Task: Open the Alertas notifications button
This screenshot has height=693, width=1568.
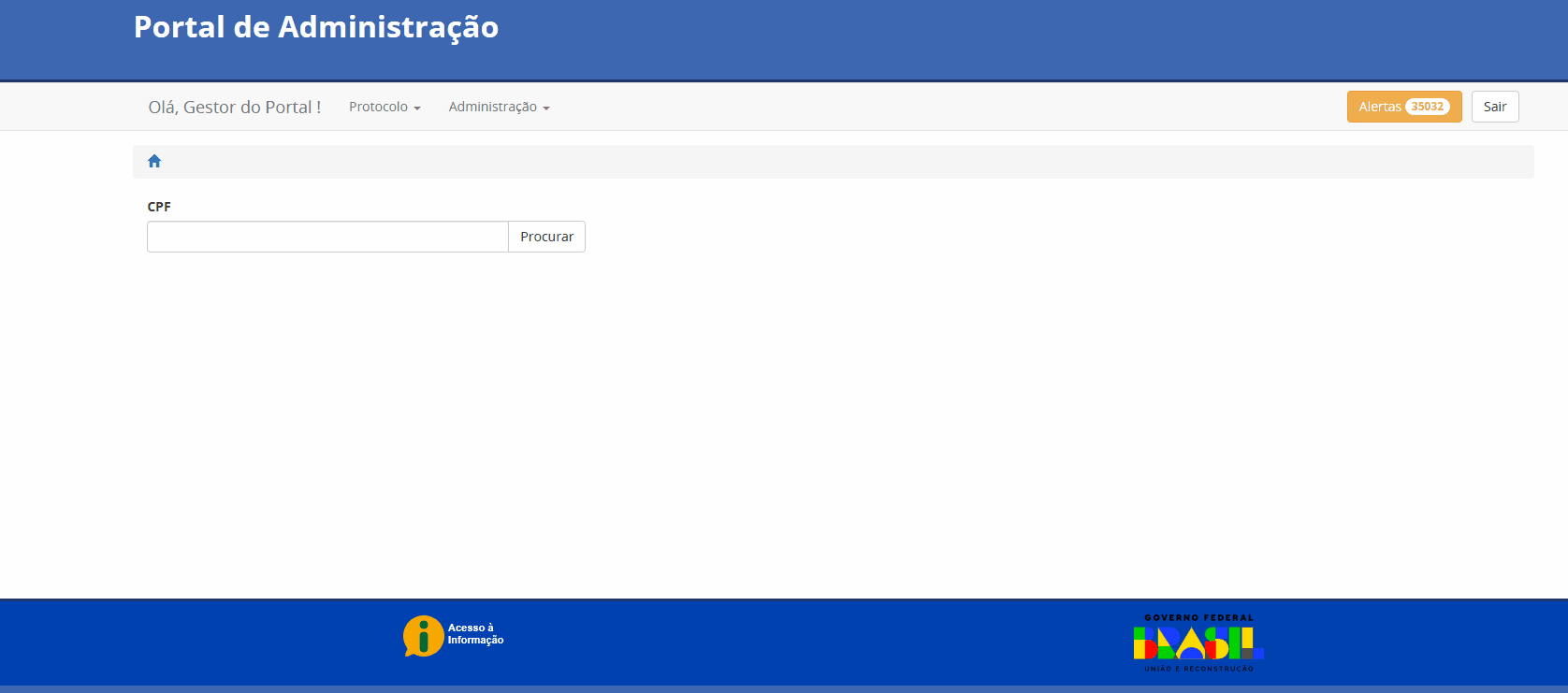Action: pyautogui.click(x=1404, y=107)
